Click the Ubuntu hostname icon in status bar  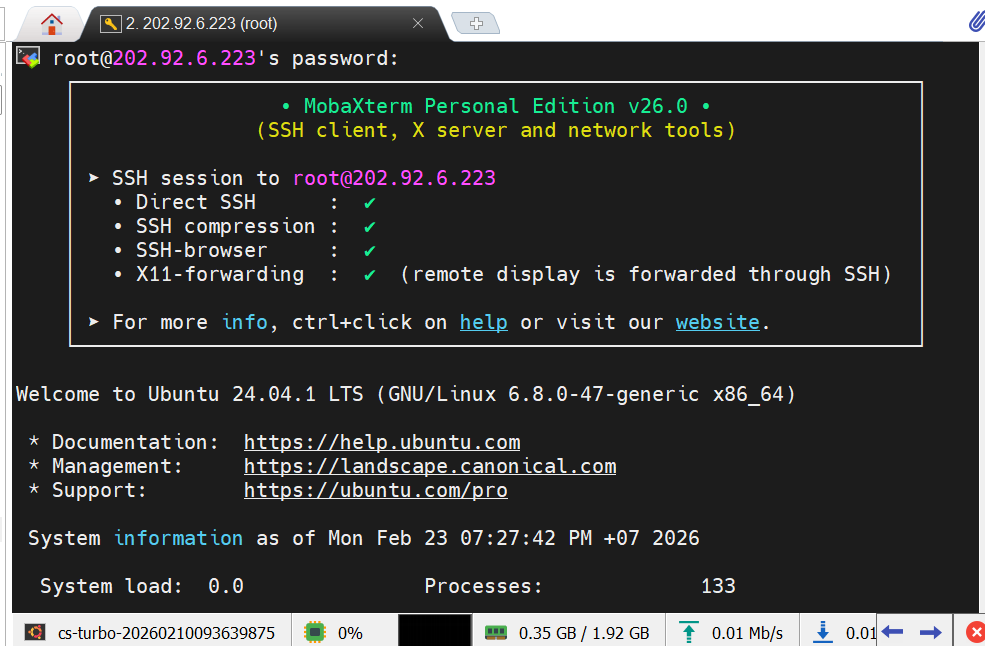[x=35, y=632]
